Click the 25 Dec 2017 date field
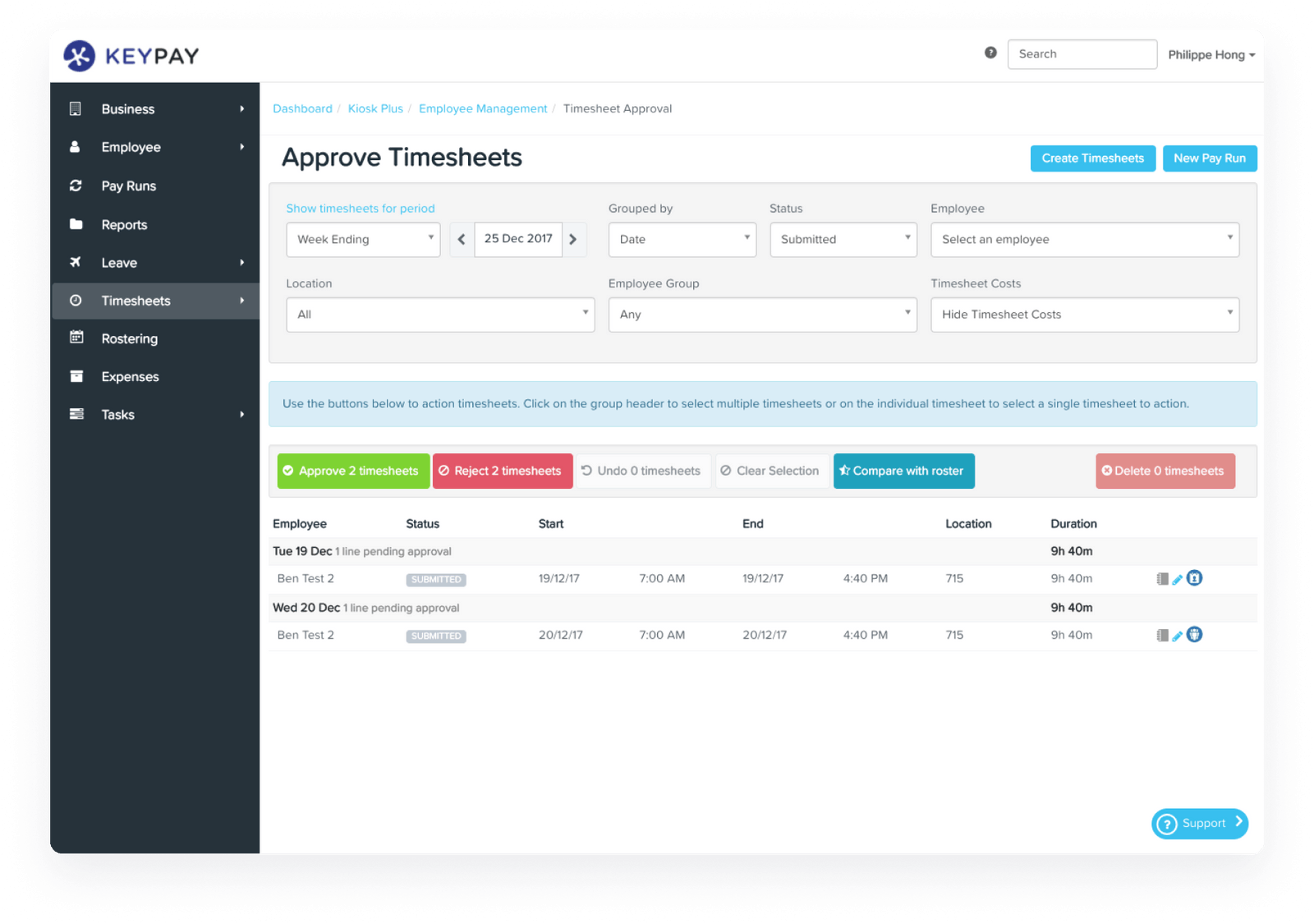Screen dimensions: 1314x924 coord(518,239)
